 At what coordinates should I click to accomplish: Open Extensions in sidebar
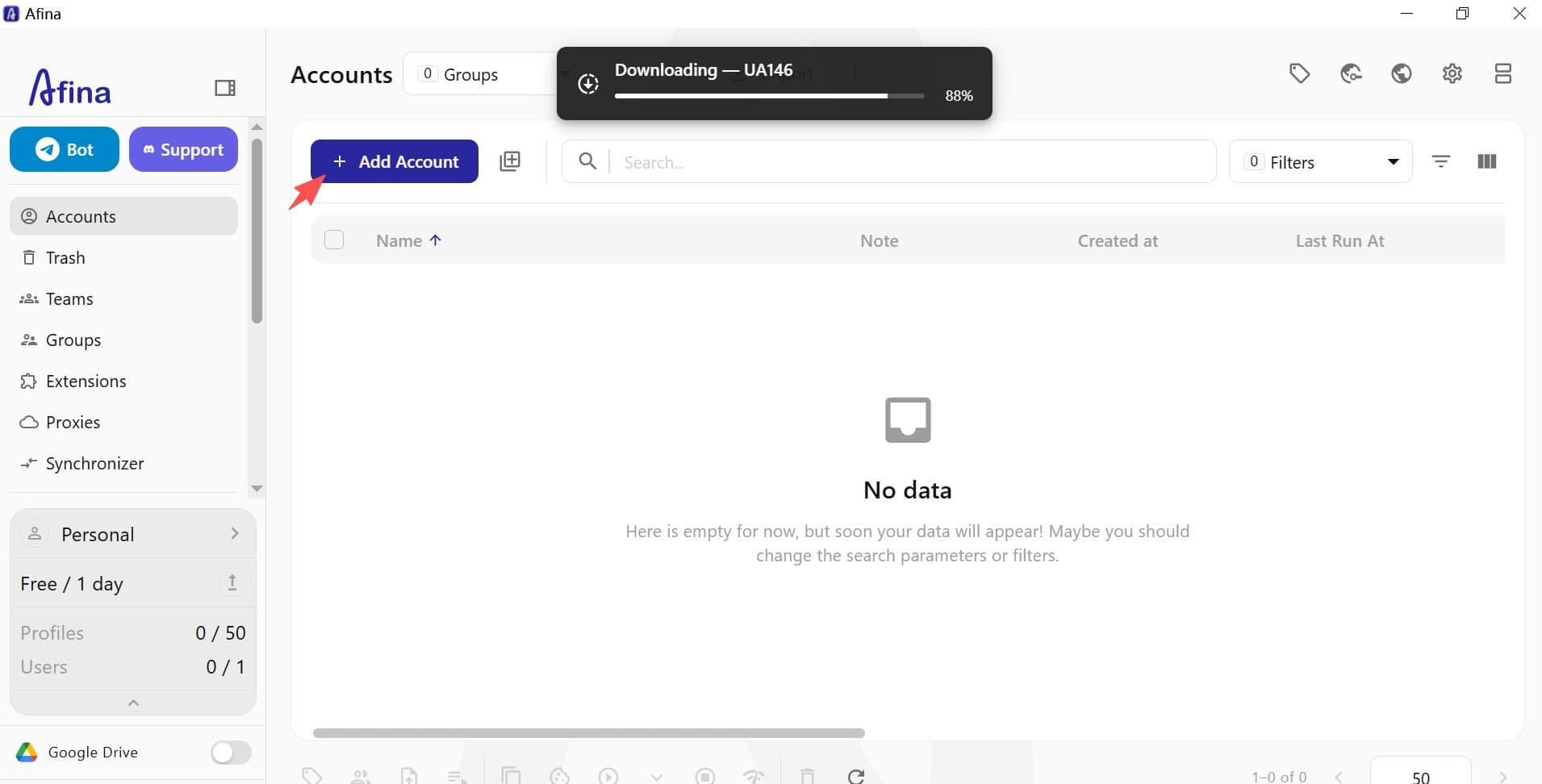[x=123, y=381]
